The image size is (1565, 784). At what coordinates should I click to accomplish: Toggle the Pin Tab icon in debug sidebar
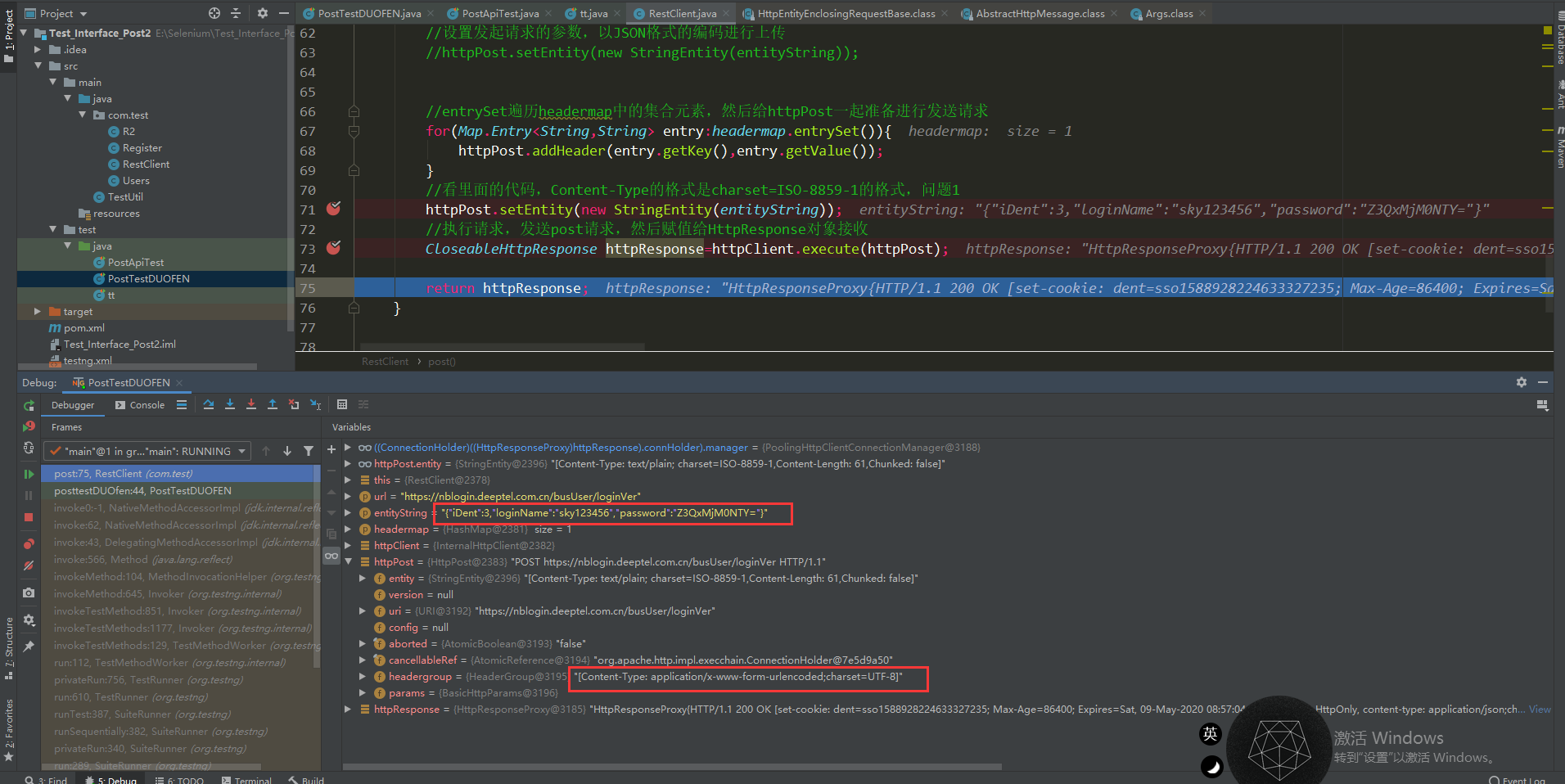(29, 647)
